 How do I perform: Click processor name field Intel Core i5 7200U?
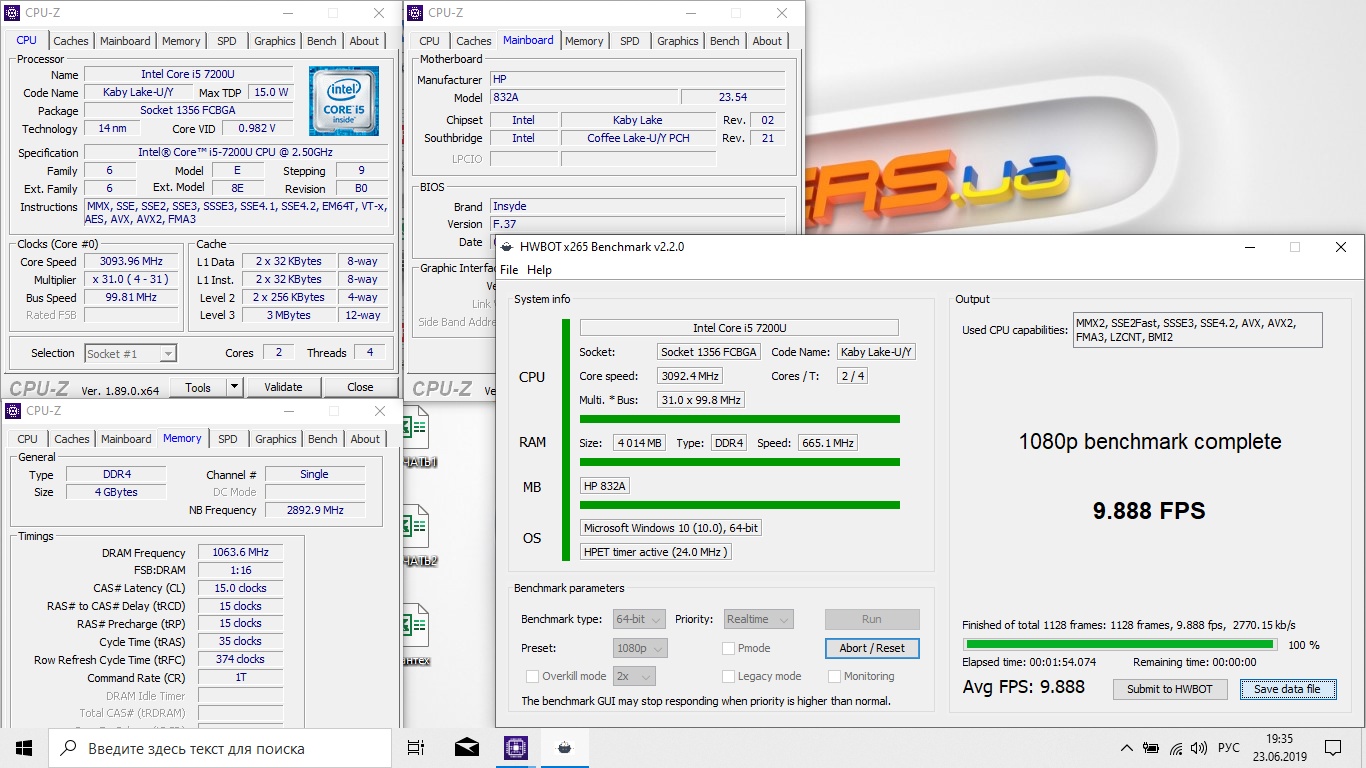(x=188, y=75)
